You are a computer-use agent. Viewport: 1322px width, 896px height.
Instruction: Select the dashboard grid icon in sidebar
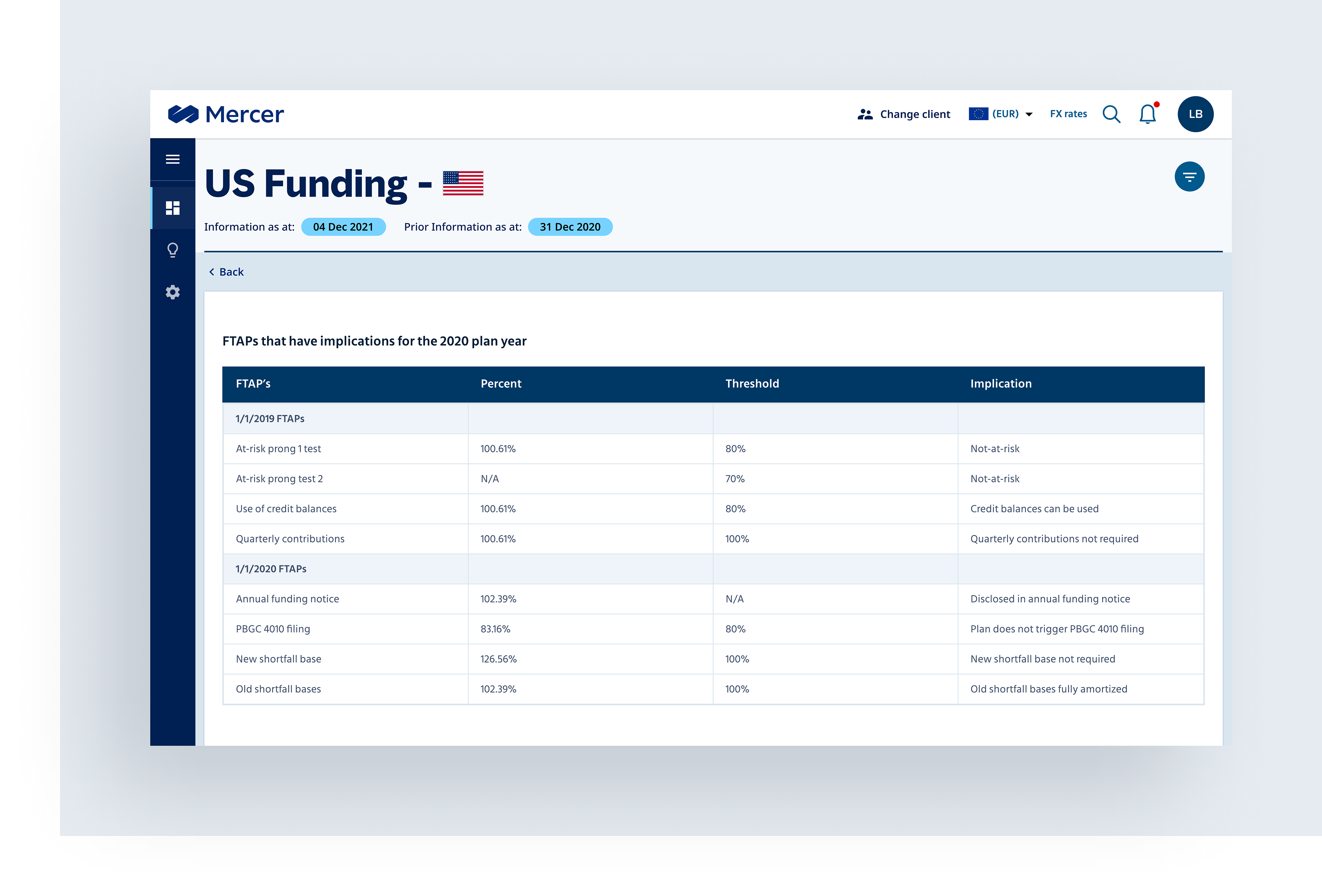click(172, 208)
